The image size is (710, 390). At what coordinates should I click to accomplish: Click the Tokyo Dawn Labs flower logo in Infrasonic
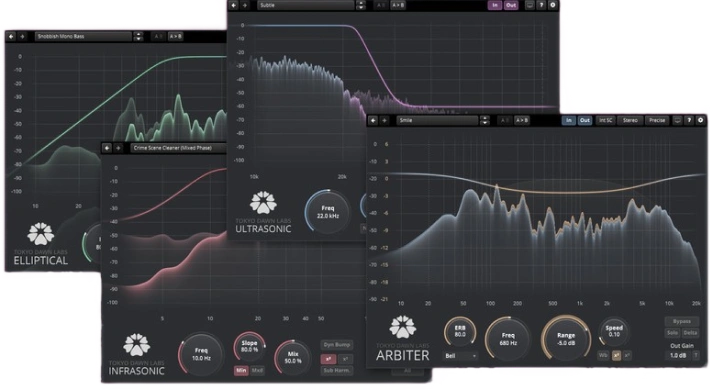point(136,345)
